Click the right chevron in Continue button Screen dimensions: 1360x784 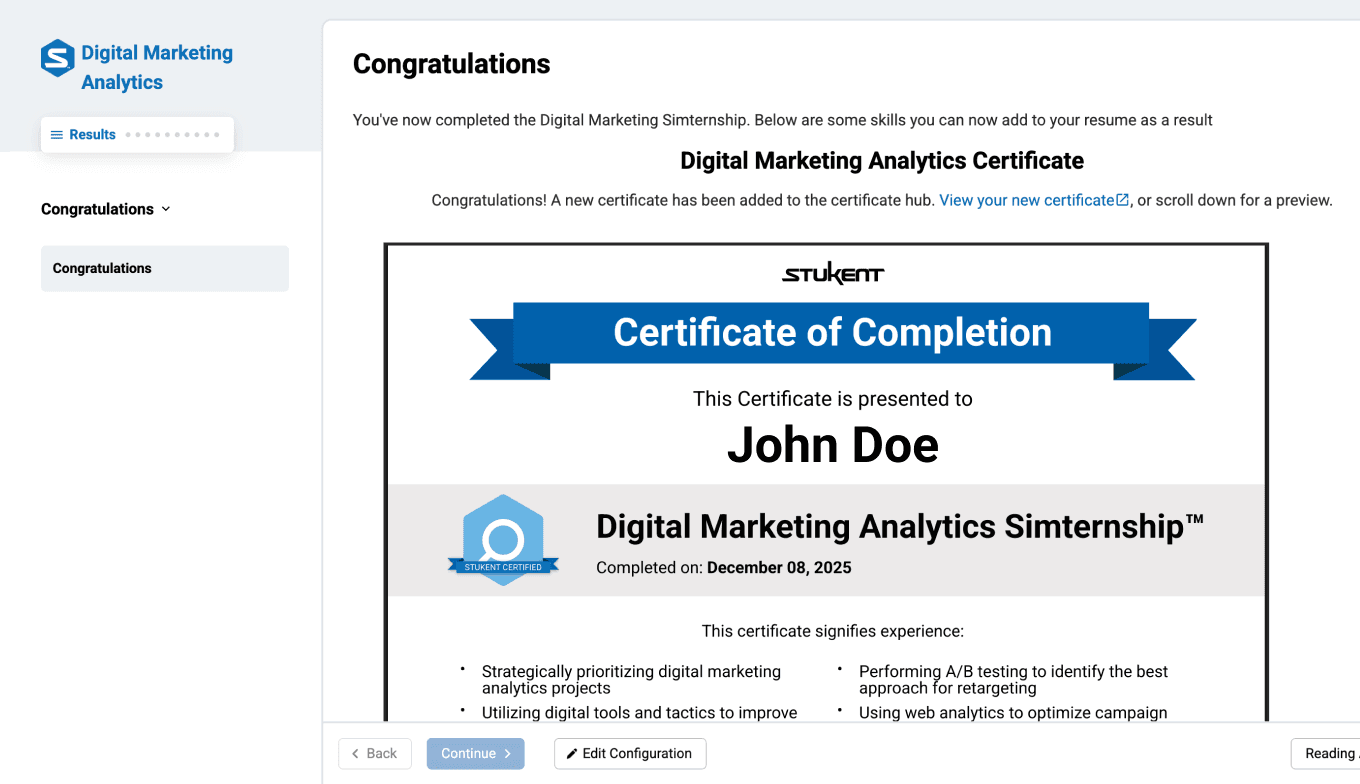click(508, 754)
